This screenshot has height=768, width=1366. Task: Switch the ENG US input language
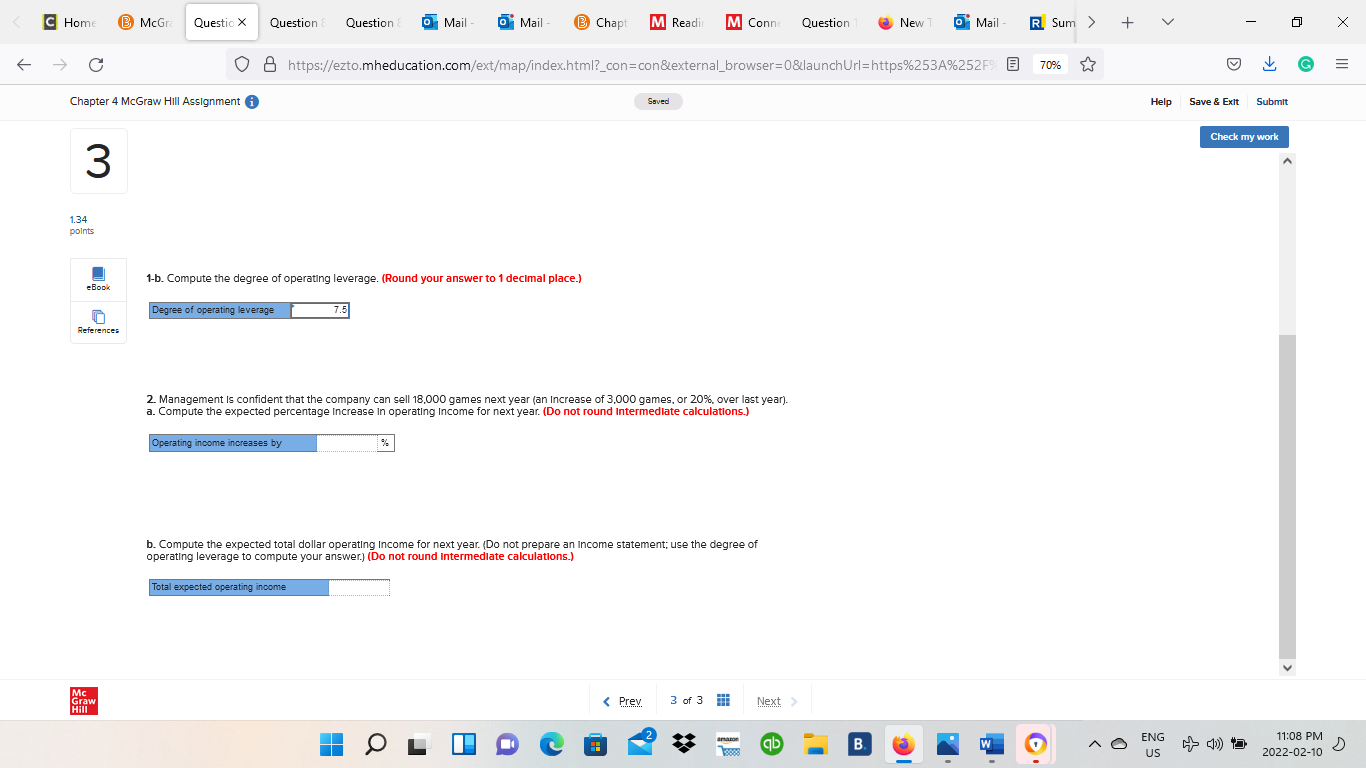point(1152,744)
